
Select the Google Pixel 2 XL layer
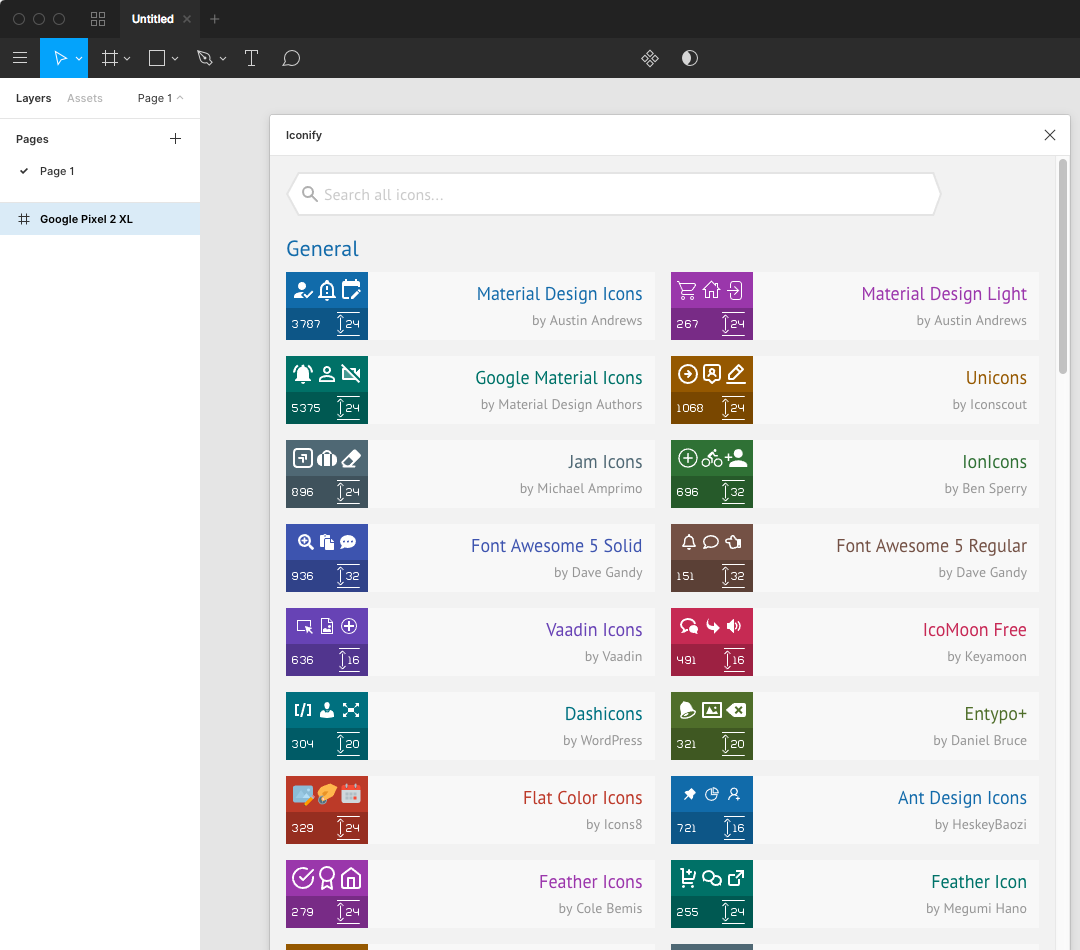(100, 219)
